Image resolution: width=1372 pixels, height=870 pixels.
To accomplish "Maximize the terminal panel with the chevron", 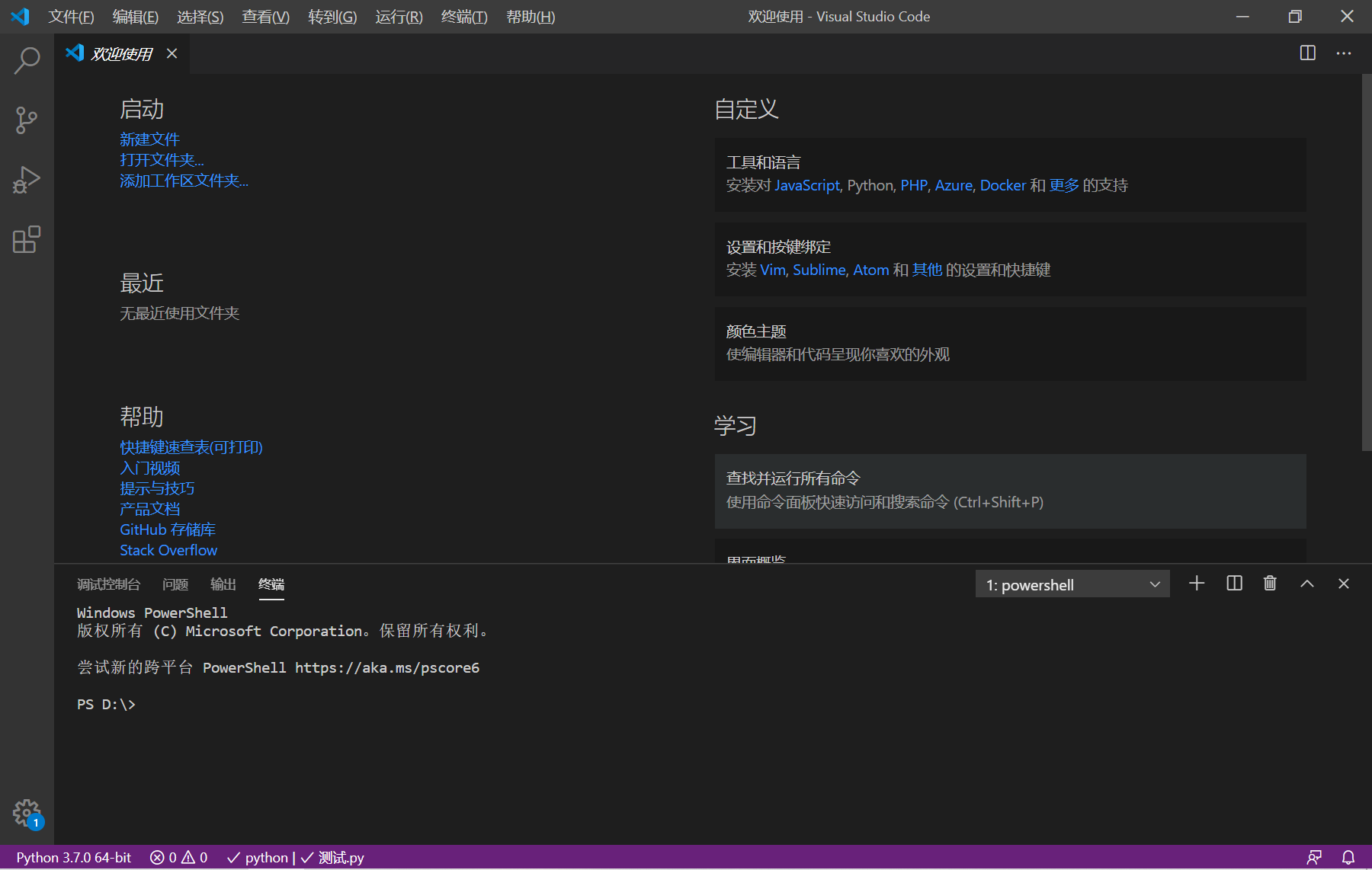I will tap(1306, 584).
